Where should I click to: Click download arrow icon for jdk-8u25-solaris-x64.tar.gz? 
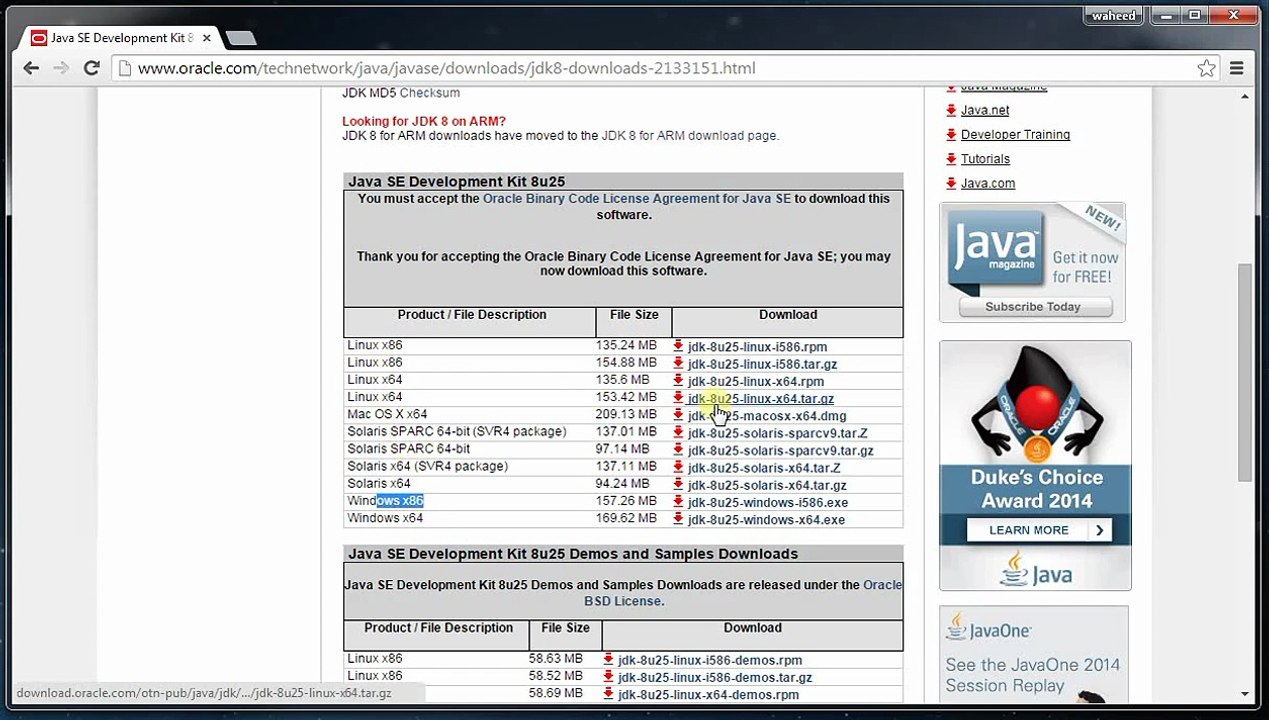click(x=678, y=484)
